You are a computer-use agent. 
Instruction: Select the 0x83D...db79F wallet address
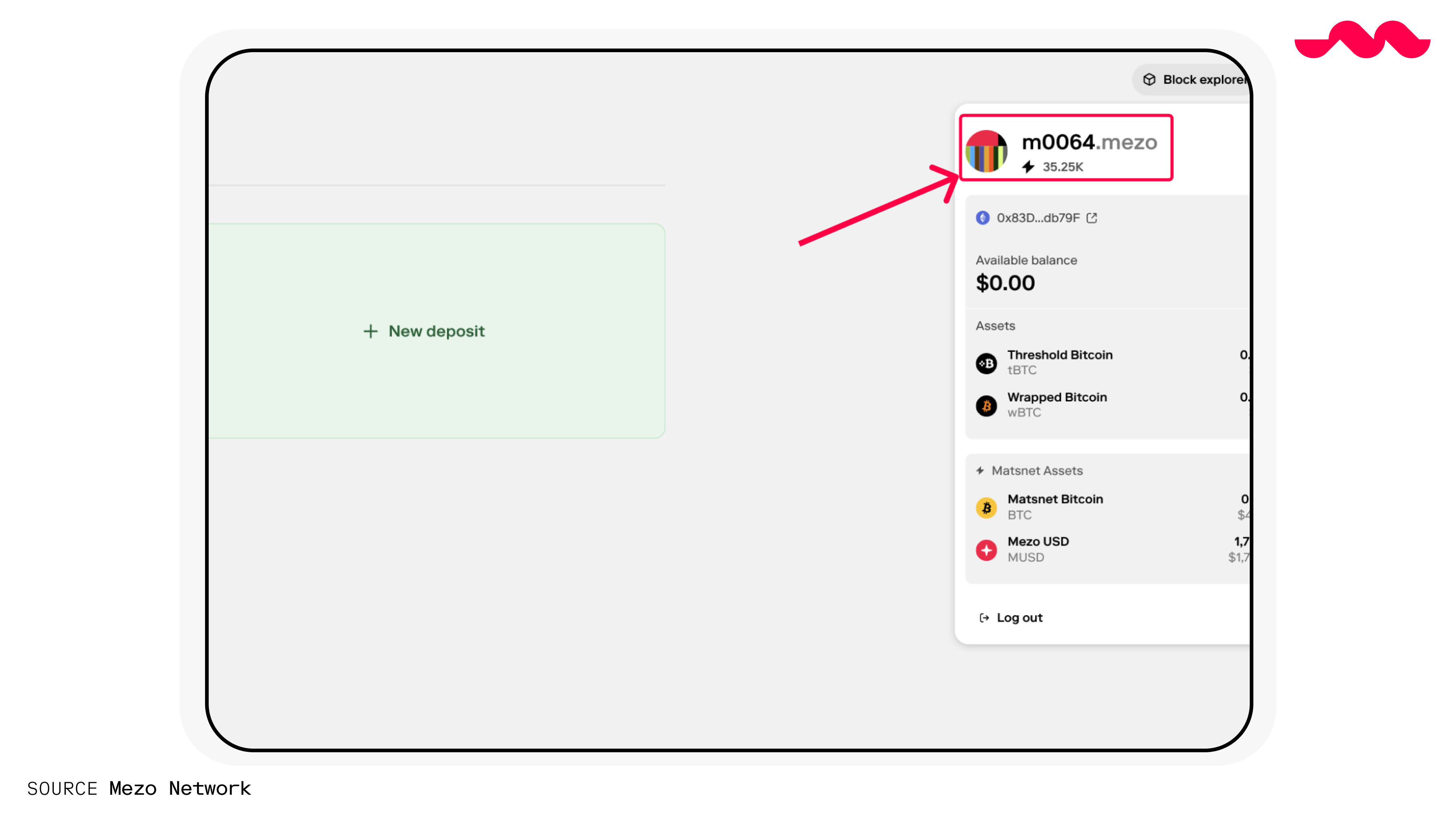pos(1038,218)
